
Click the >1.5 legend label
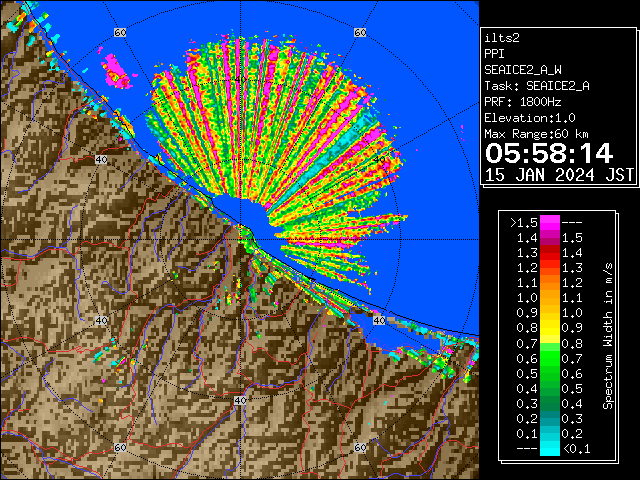[524, 223]
